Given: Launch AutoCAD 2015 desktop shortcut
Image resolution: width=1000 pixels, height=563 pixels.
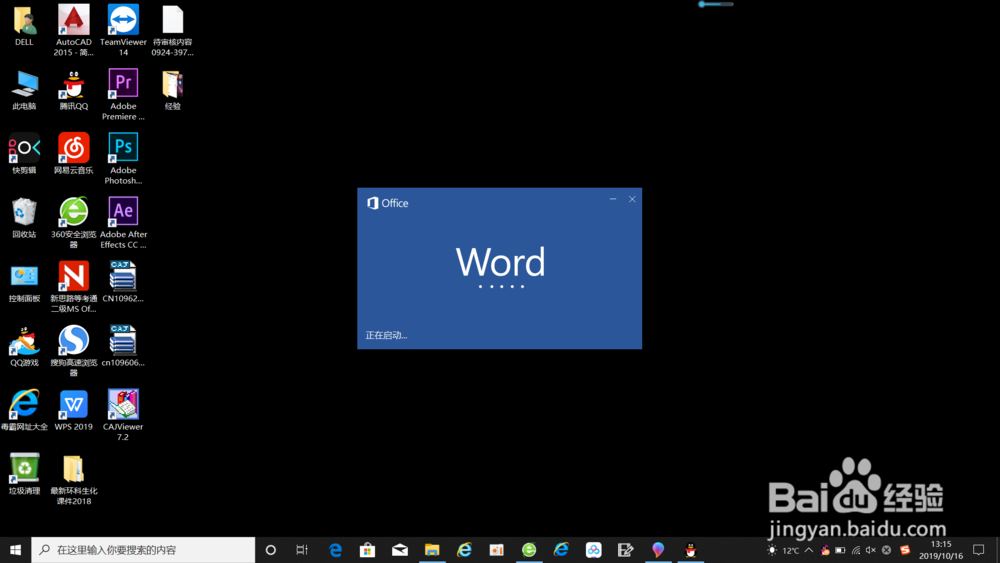Looking at the screenshot, I should click(x=73, y=30).
